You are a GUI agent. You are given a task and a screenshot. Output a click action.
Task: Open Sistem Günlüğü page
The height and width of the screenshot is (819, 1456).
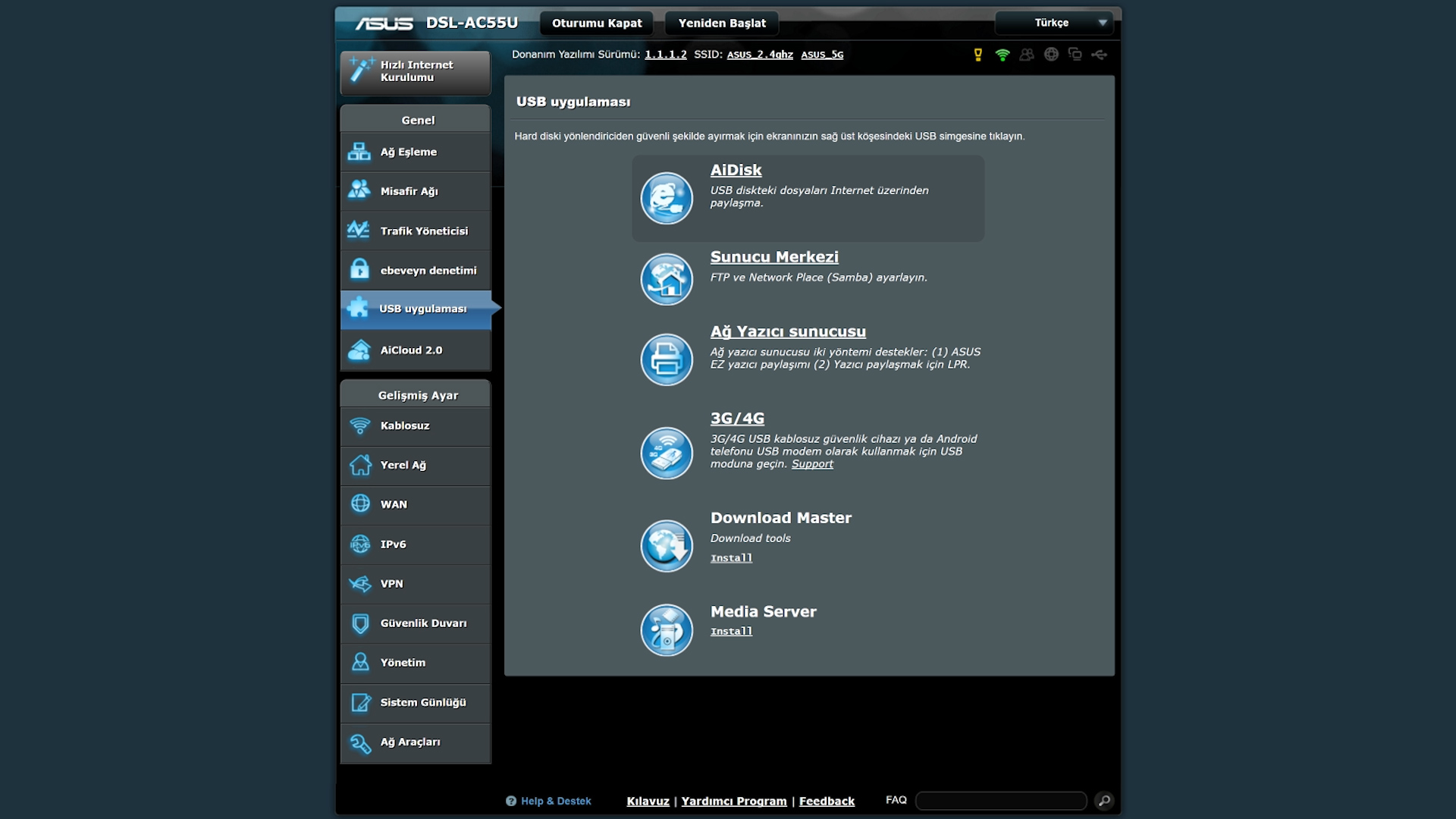(416, 702)
